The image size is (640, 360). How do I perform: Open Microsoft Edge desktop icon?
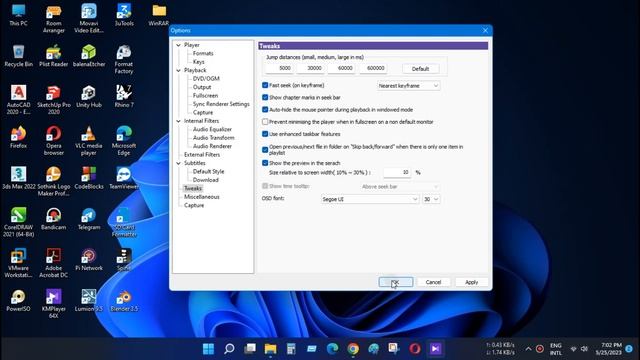tap(124, 141)
